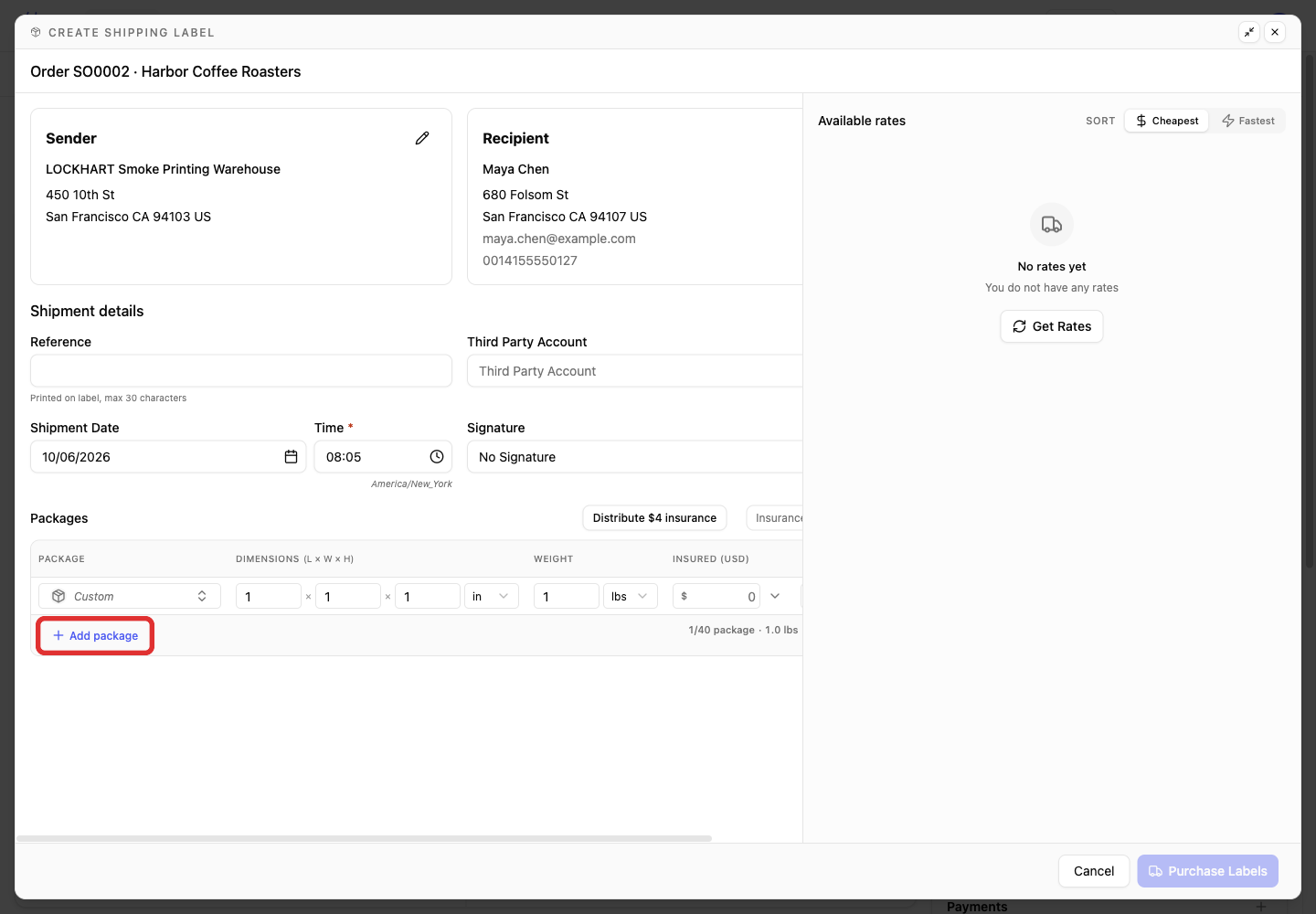Click the package length dimension field
The height and width of the screenshot is (914, 1316).
tap(269, 596)
